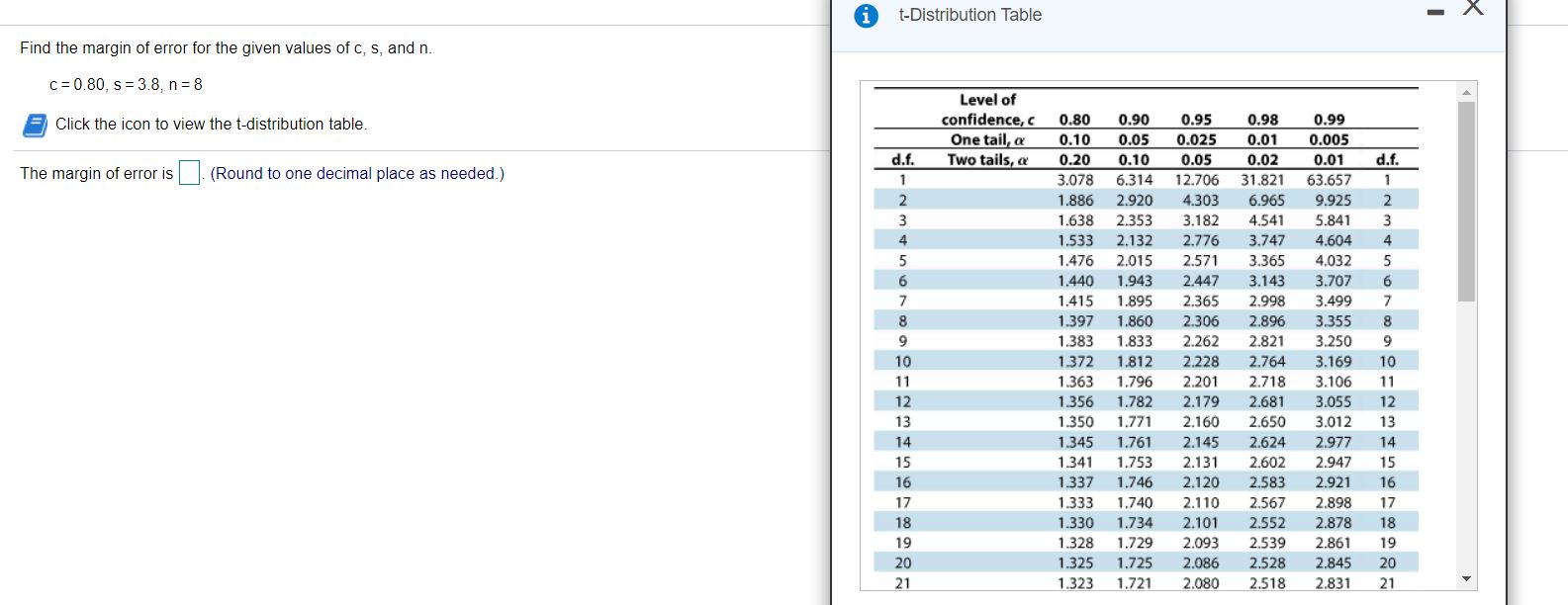Select value 2.365 in the table

(x=1201, y=301)
